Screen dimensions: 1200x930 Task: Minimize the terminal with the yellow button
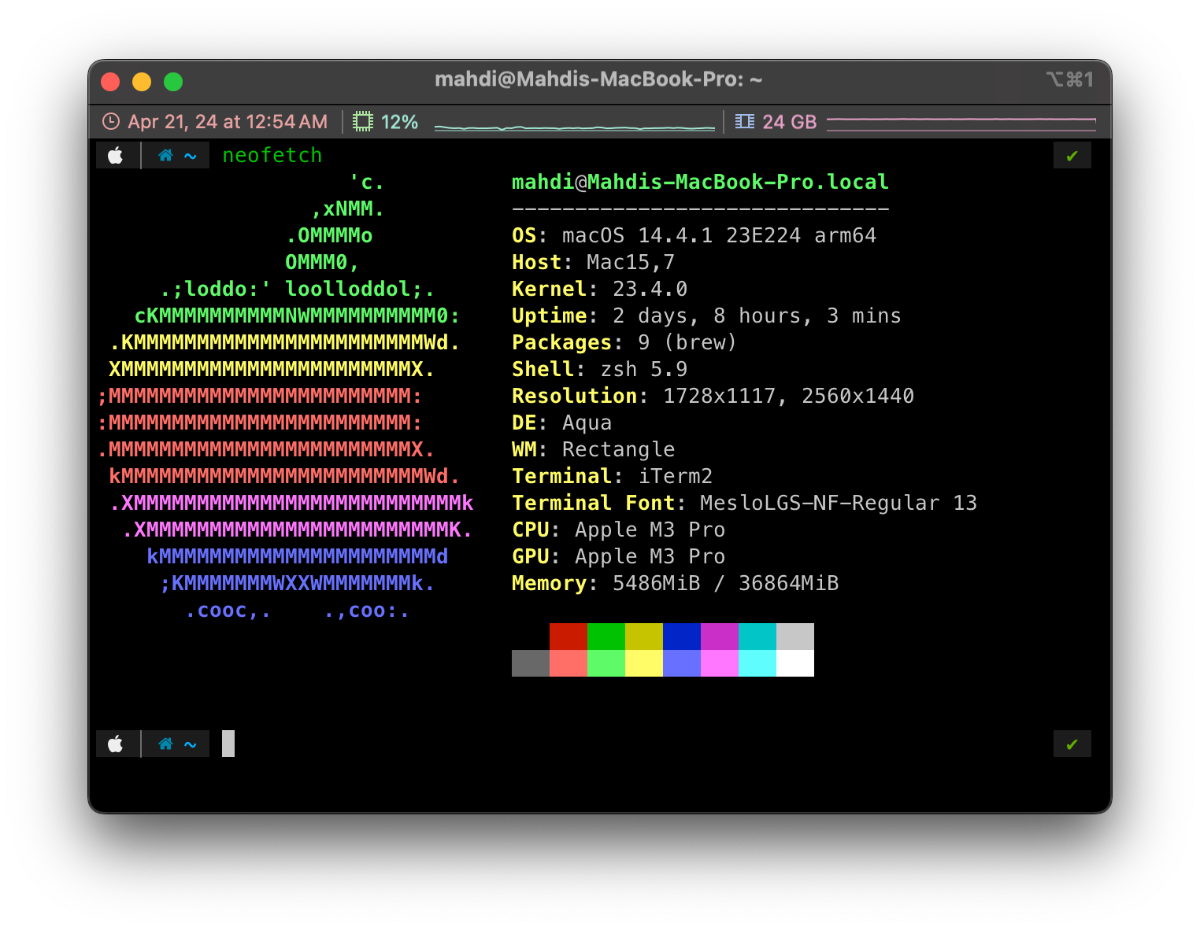click(142, 82)
